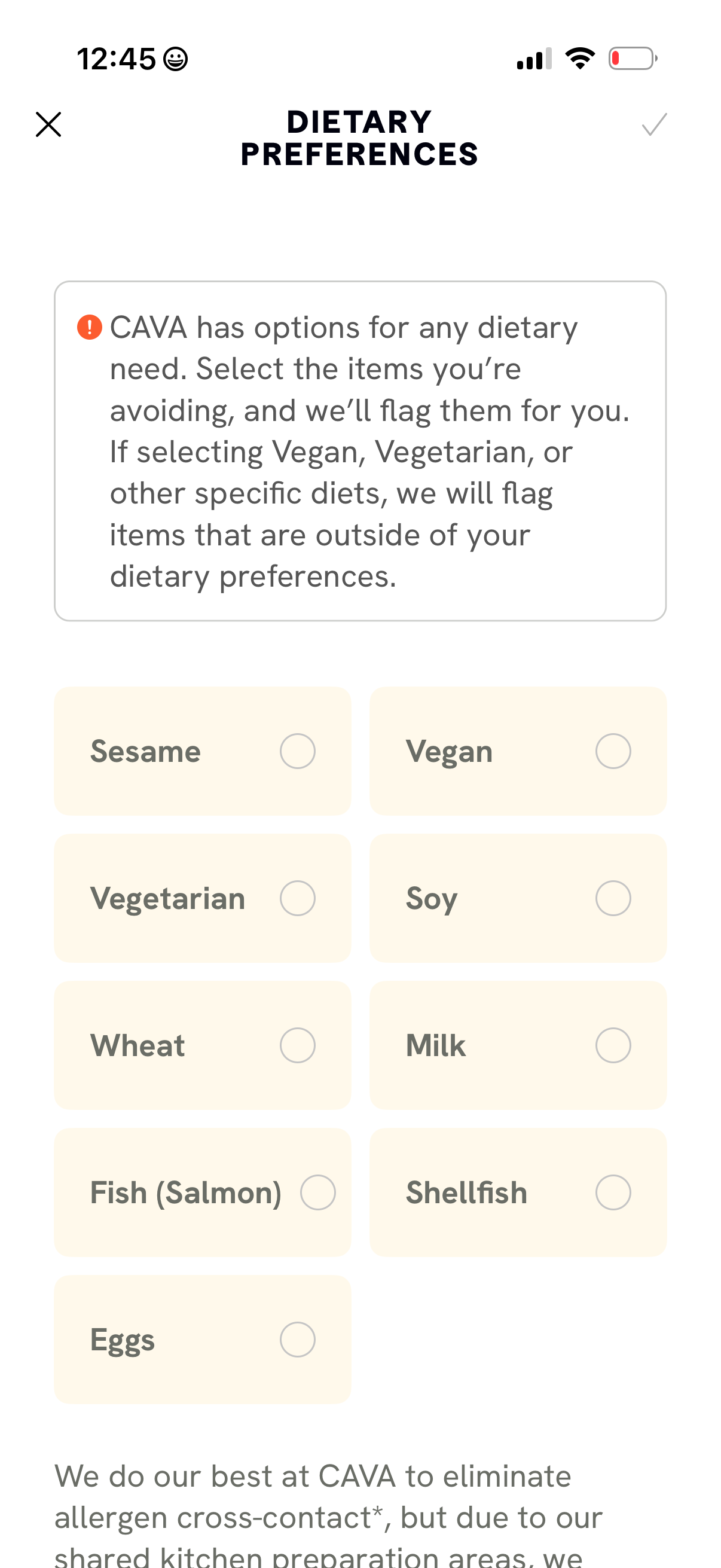
Task: Choose the Wheat allergen circle
Action: point(298,1046)
